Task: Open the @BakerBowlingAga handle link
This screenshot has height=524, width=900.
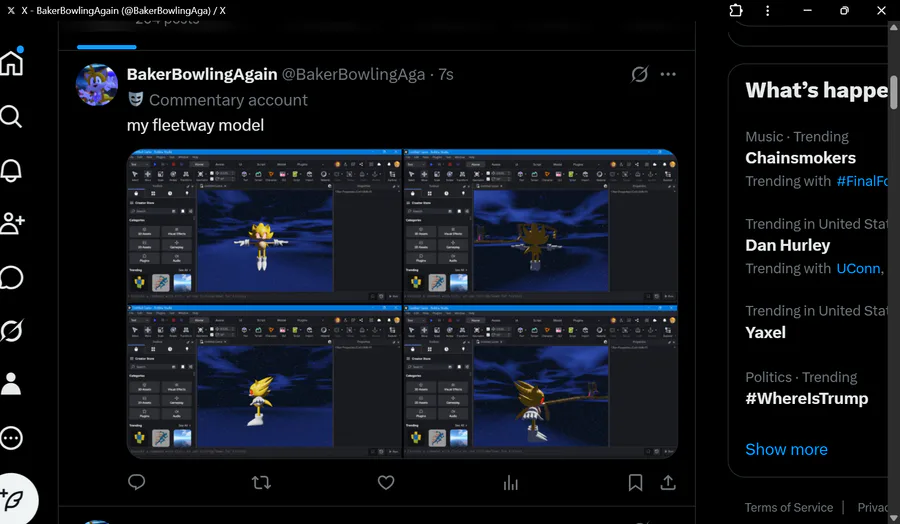Action: click(354, 75)
